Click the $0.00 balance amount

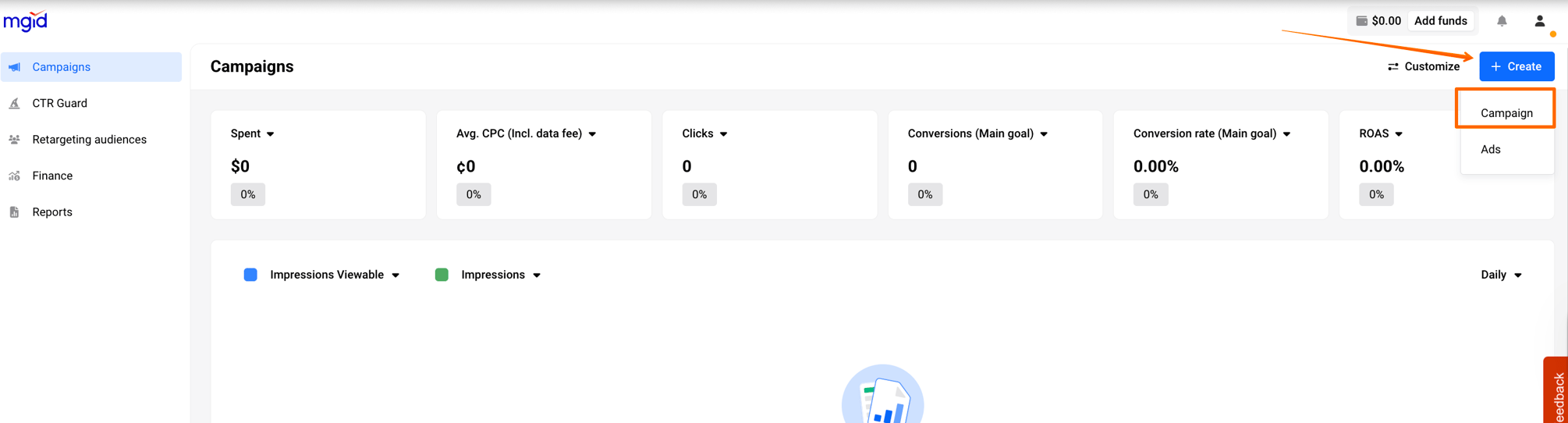pos(1385,21)
